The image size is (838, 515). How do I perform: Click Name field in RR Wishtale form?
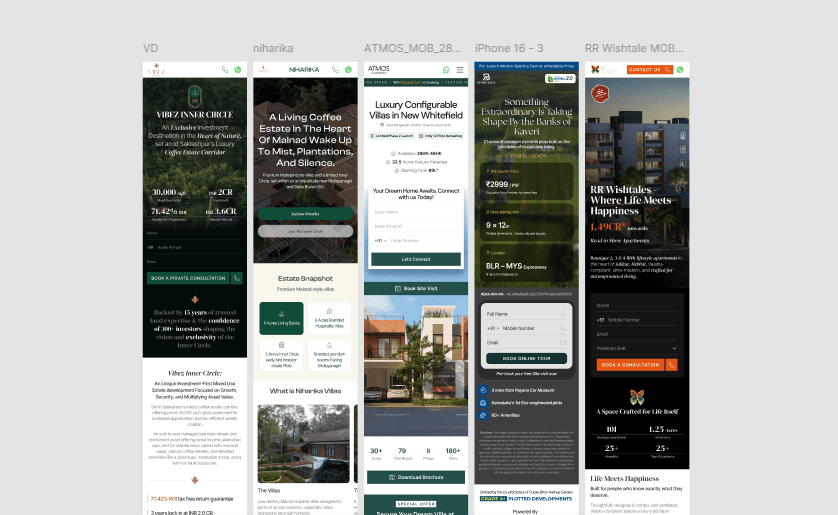tap(637, 306)
